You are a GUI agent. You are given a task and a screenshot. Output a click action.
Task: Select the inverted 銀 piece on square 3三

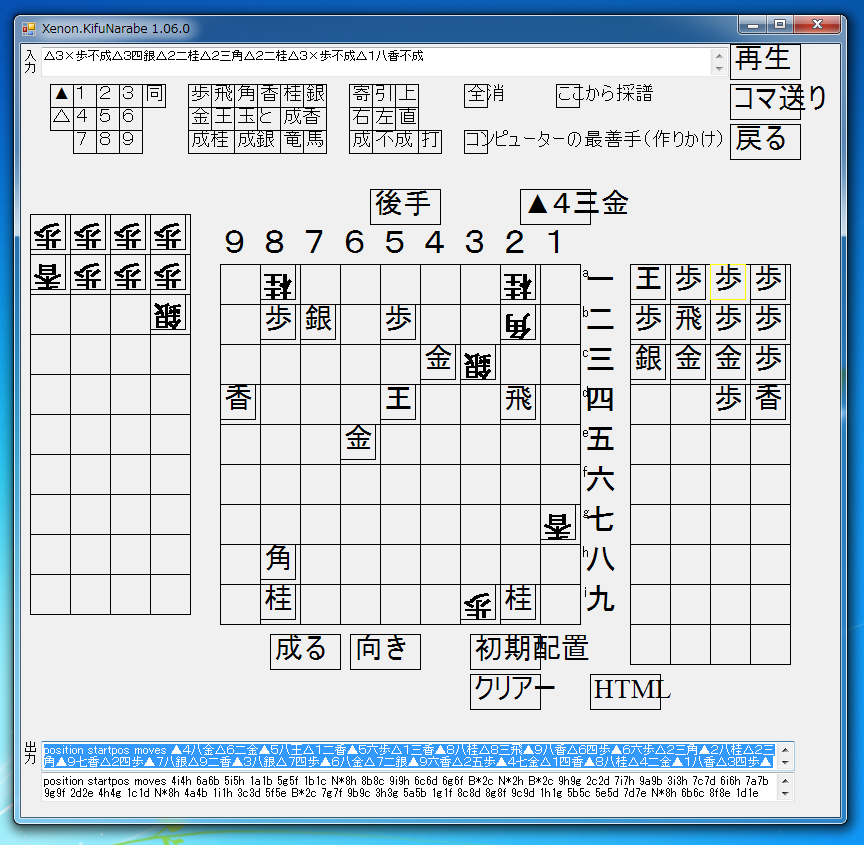[x=478, y=363]
